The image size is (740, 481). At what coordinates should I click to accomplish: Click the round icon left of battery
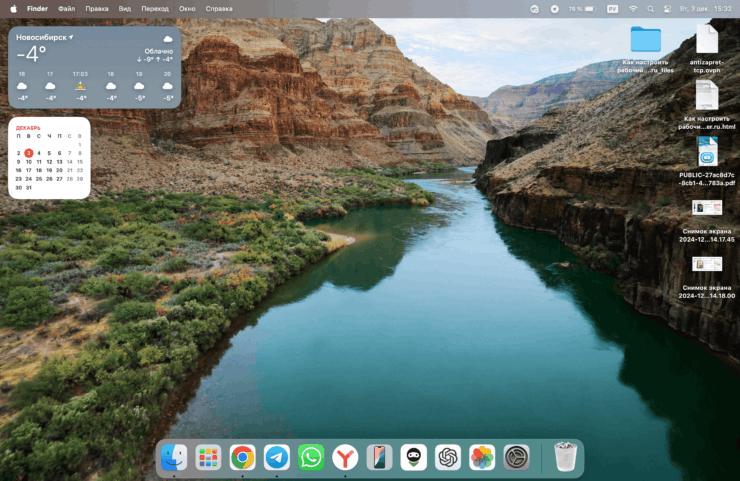tap(555, 9)
